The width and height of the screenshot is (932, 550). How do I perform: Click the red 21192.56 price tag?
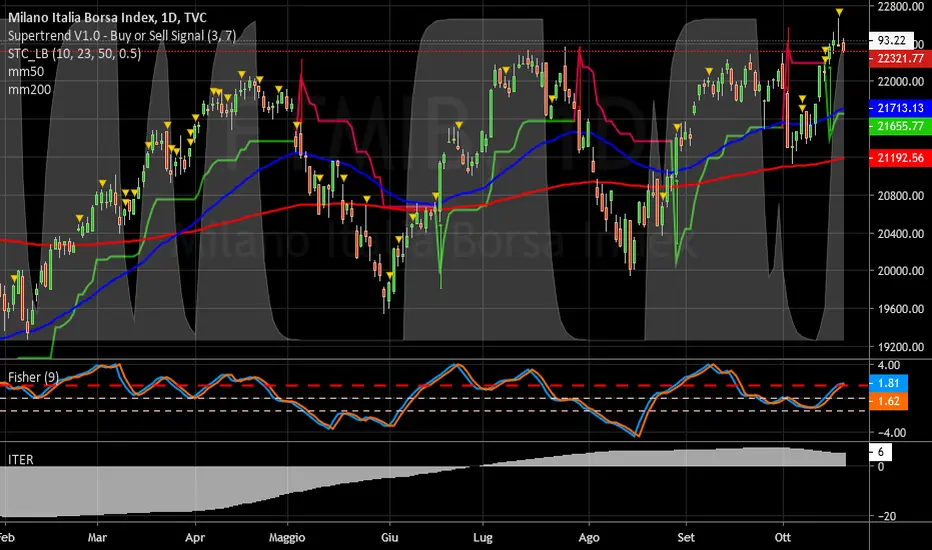tap(900, 158)
